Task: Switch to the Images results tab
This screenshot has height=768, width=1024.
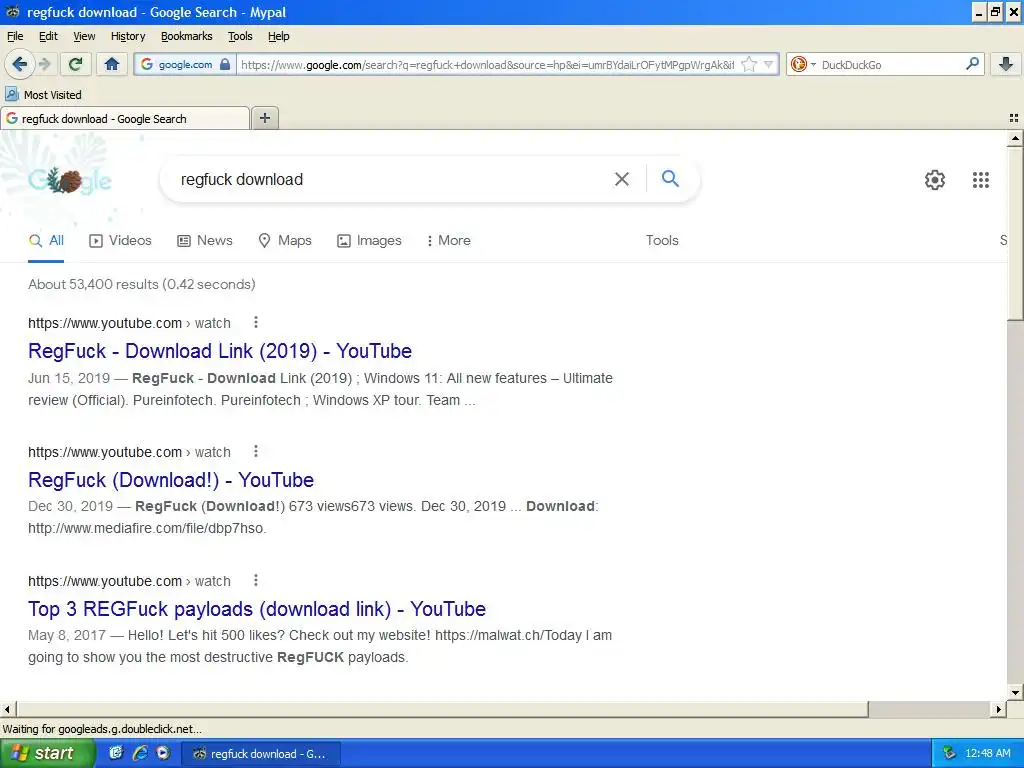Action: click(x=369, y=240)
